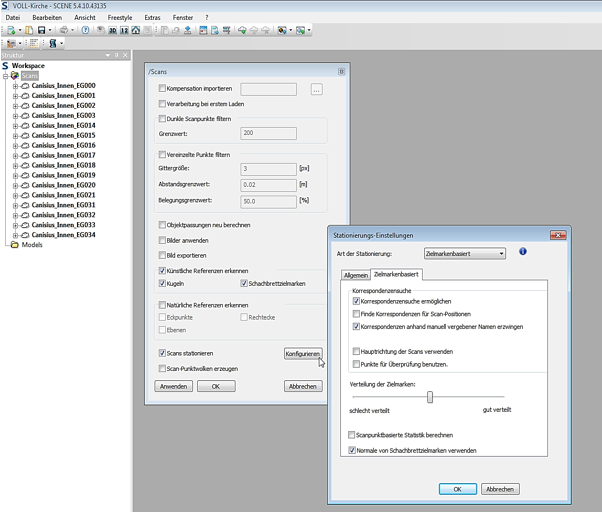This screenshot has height=512, width=602.
Task: Click the pin icon in /Scans title bar
Action: click(x=341, y=71)
